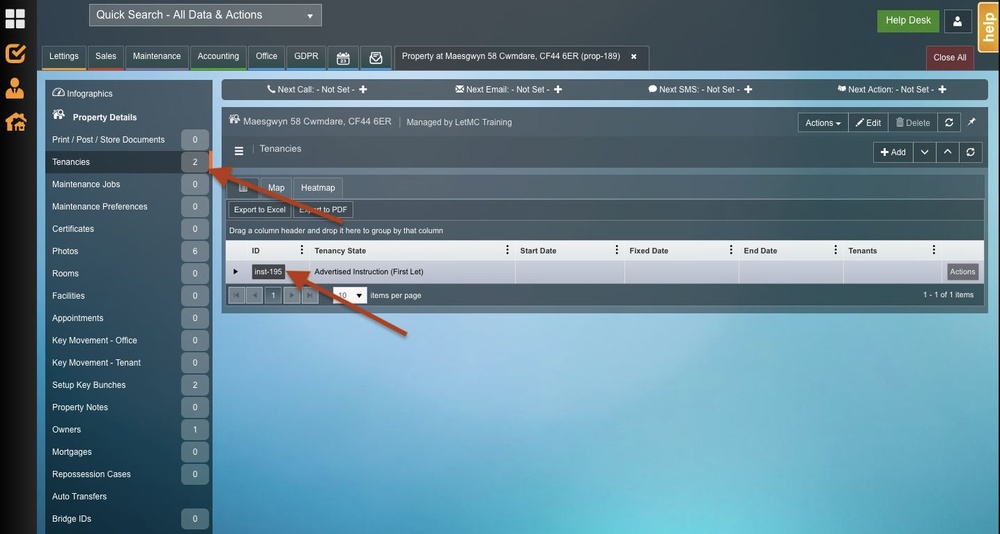
Task: Select page 1 in the pager
Action: 273,295
